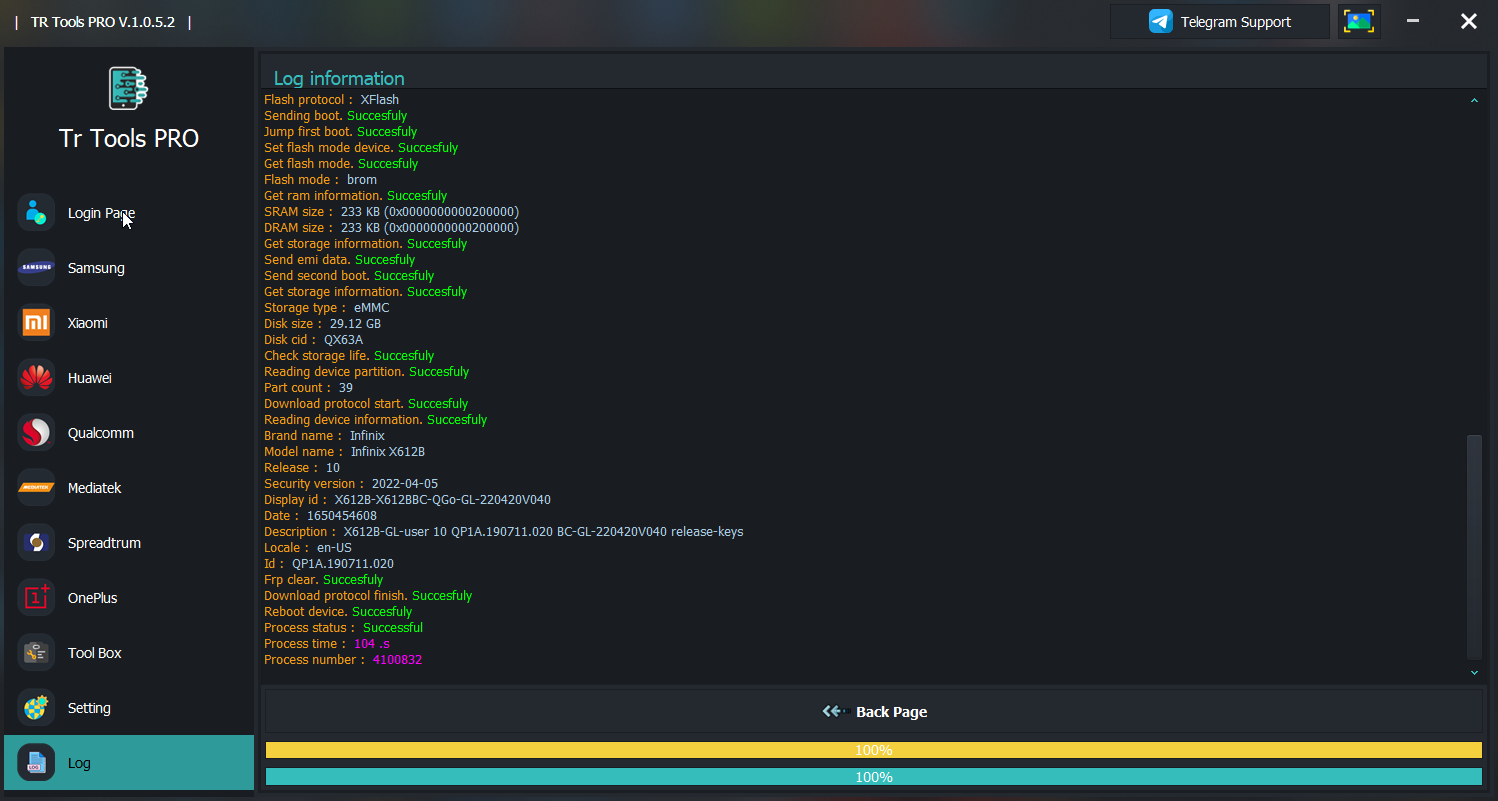Click the back arrow icon beside Back Page

coord(836,712)
